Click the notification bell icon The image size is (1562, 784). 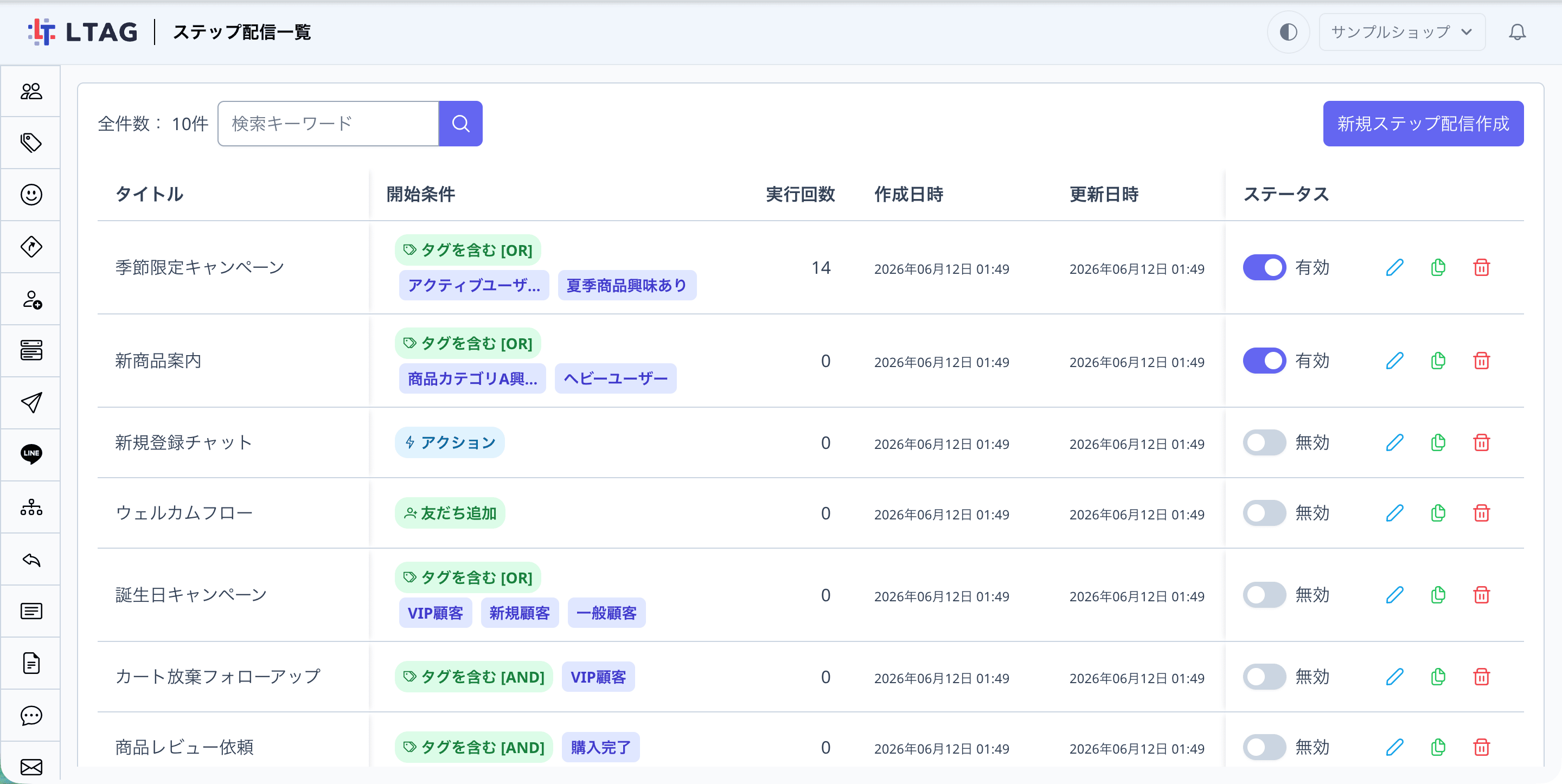1517,31
